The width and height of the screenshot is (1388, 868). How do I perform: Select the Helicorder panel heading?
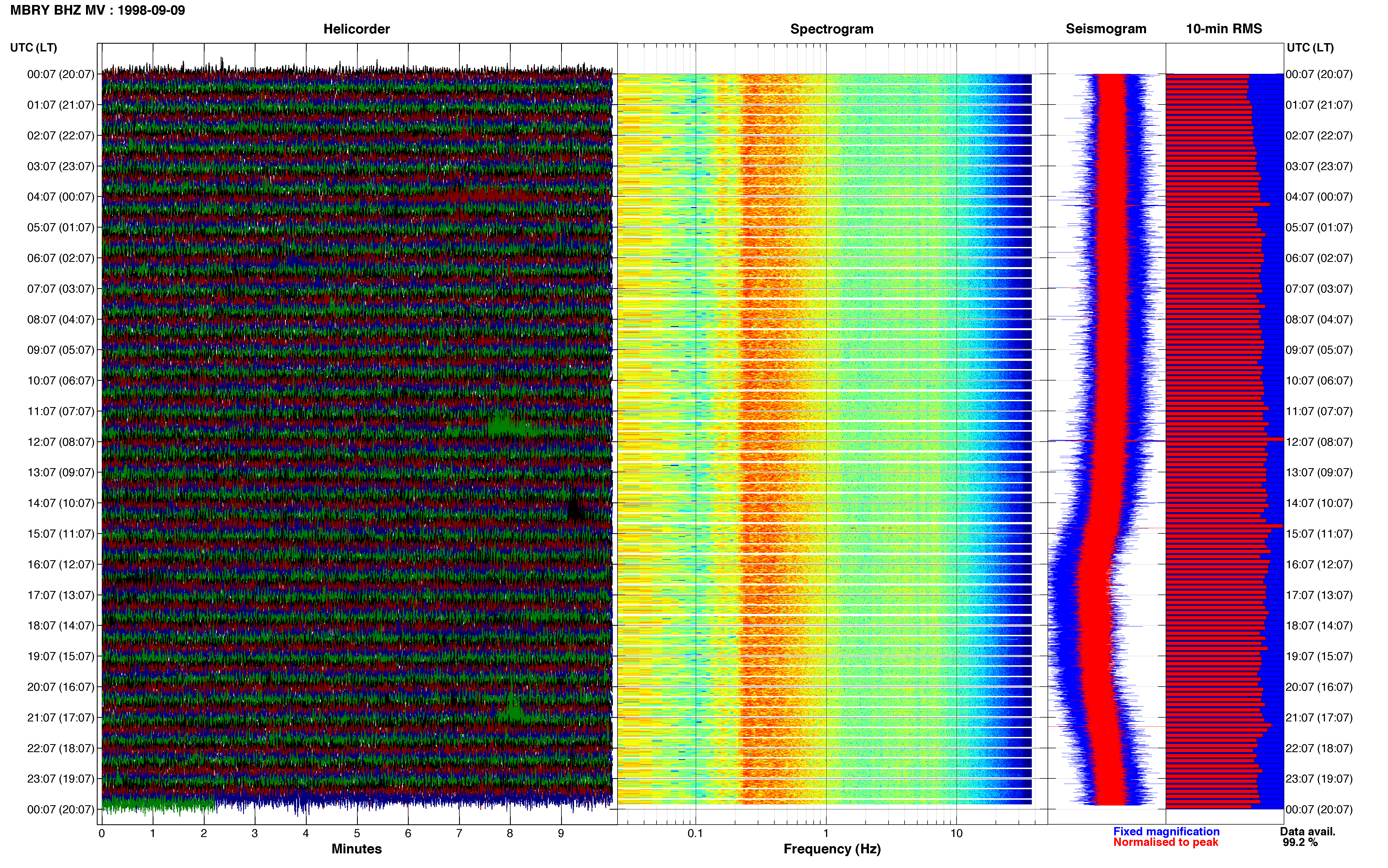(356, 29)
